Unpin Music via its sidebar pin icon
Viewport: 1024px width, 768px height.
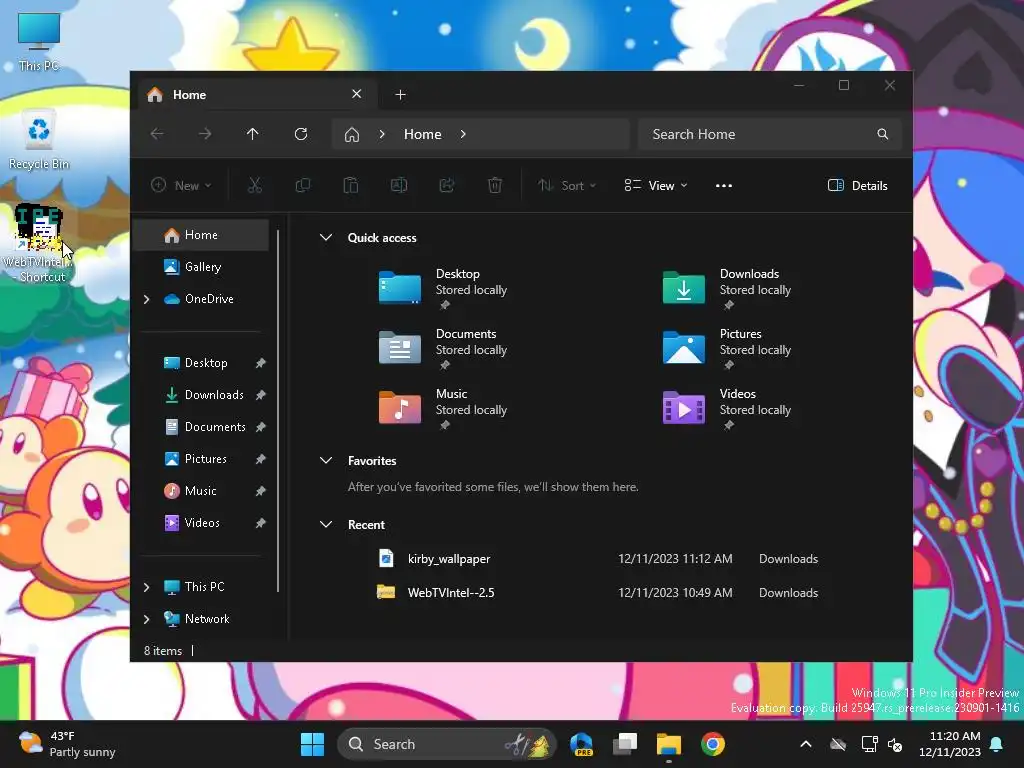(261, 491)
